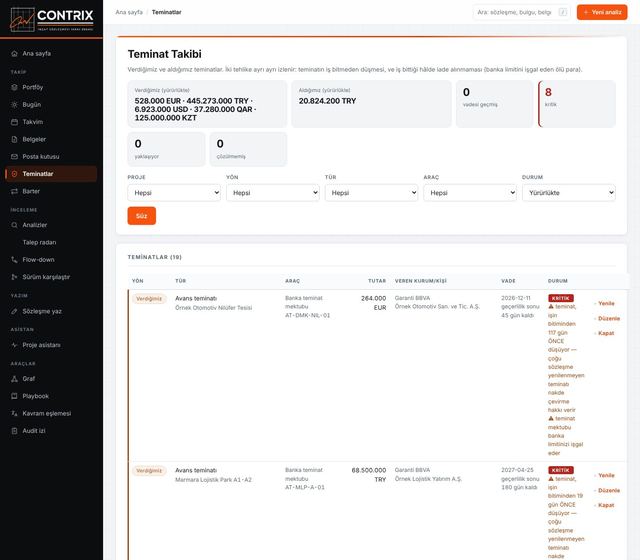This screenshot has width=640, height=560.
Task: Click the Verdiğimiz badge in the Nilüfer row
Action: click(x=149, y=299)
